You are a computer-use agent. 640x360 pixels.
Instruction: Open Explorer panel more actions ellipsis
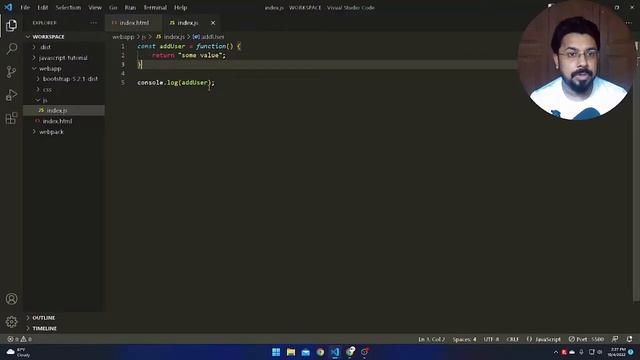[93, 23]
